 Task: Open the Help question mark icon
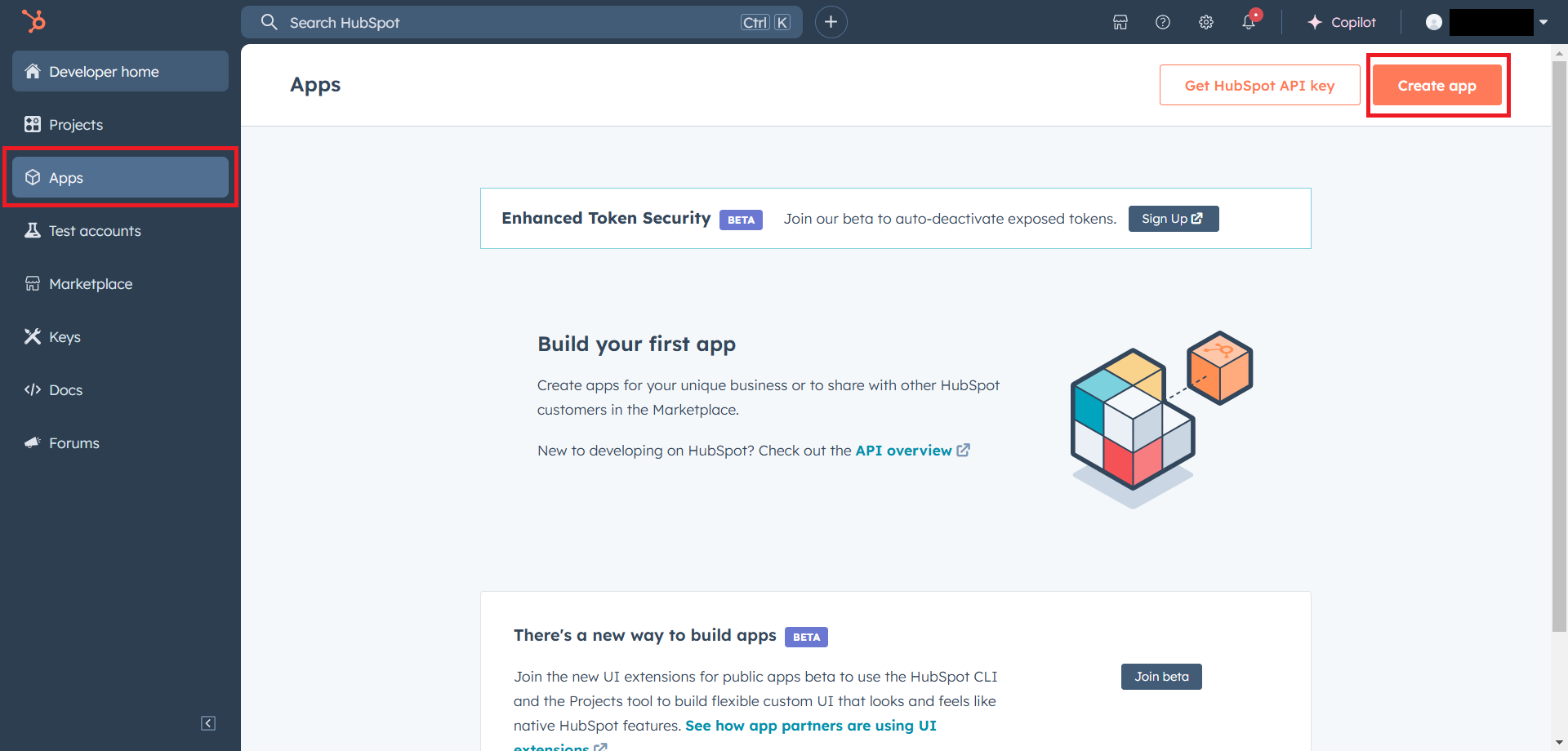(x=1163, y=22)
